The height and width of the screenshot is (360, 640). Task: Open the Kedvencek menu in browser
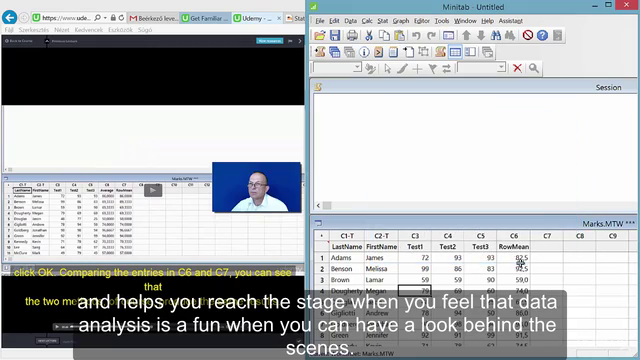point(89,30)
